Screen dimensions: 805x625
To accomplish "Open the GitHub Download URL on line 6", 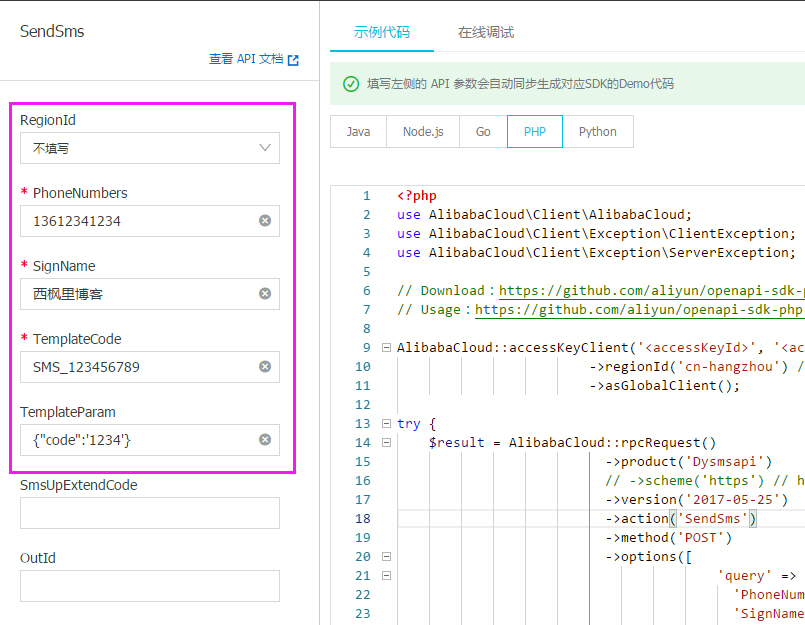I will click(x=652, y=291).
